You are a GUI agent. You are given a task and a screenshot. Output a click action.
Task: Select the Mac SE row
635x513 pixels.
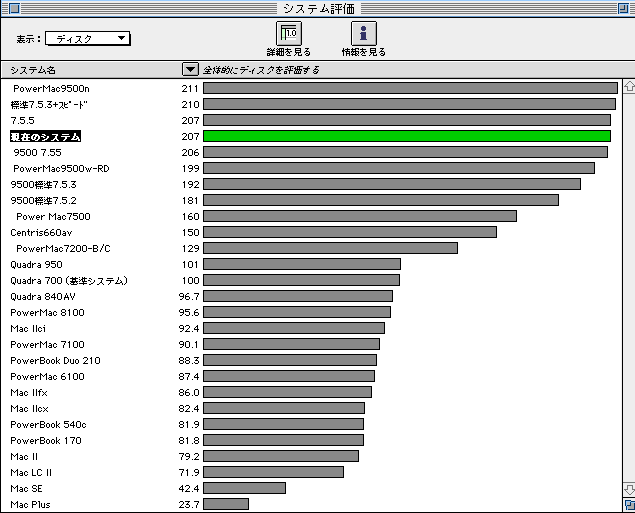click(26, 488)
